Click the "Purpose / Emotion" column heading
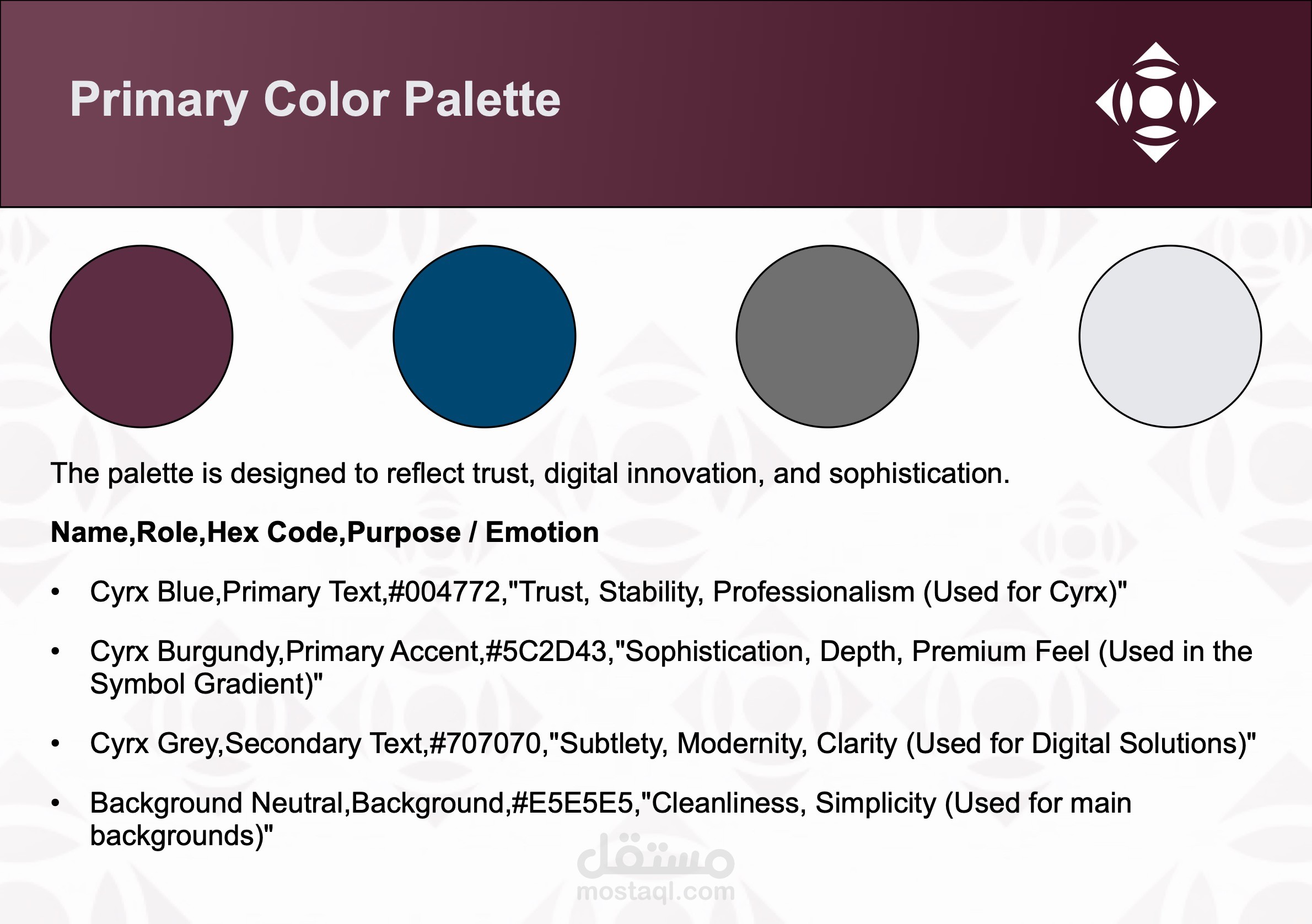The height and width of the screenshot is (924, 1312). 472,533
